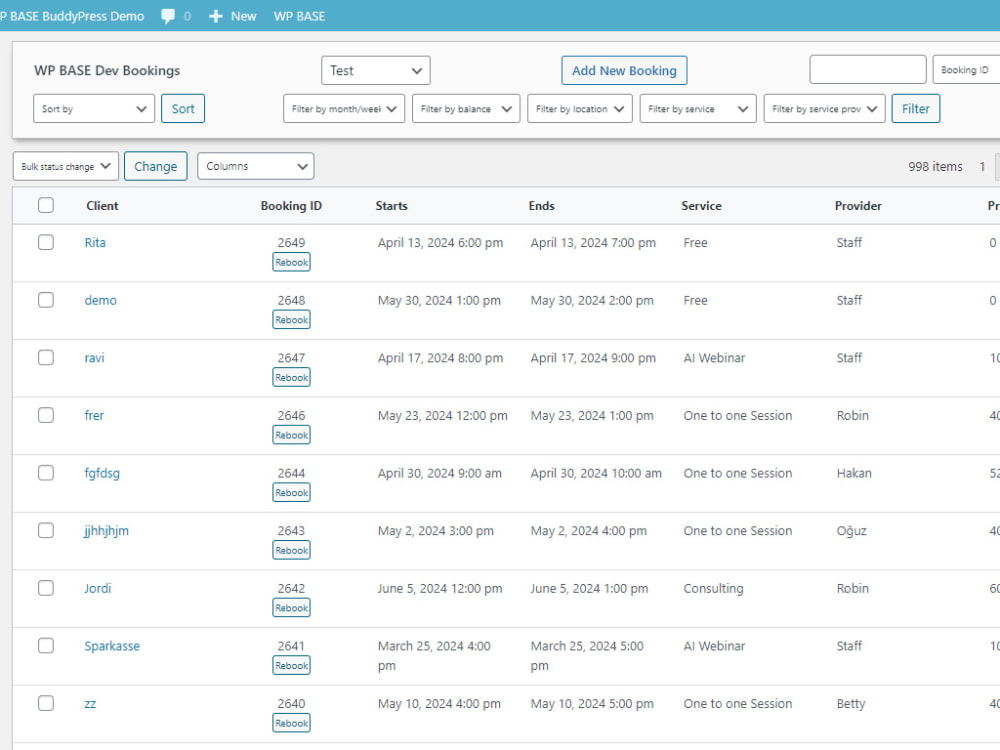The width and height of the screenshot is (1000, 750).
Task: Click Rebook for booking 2641
Action: point(291,665)
